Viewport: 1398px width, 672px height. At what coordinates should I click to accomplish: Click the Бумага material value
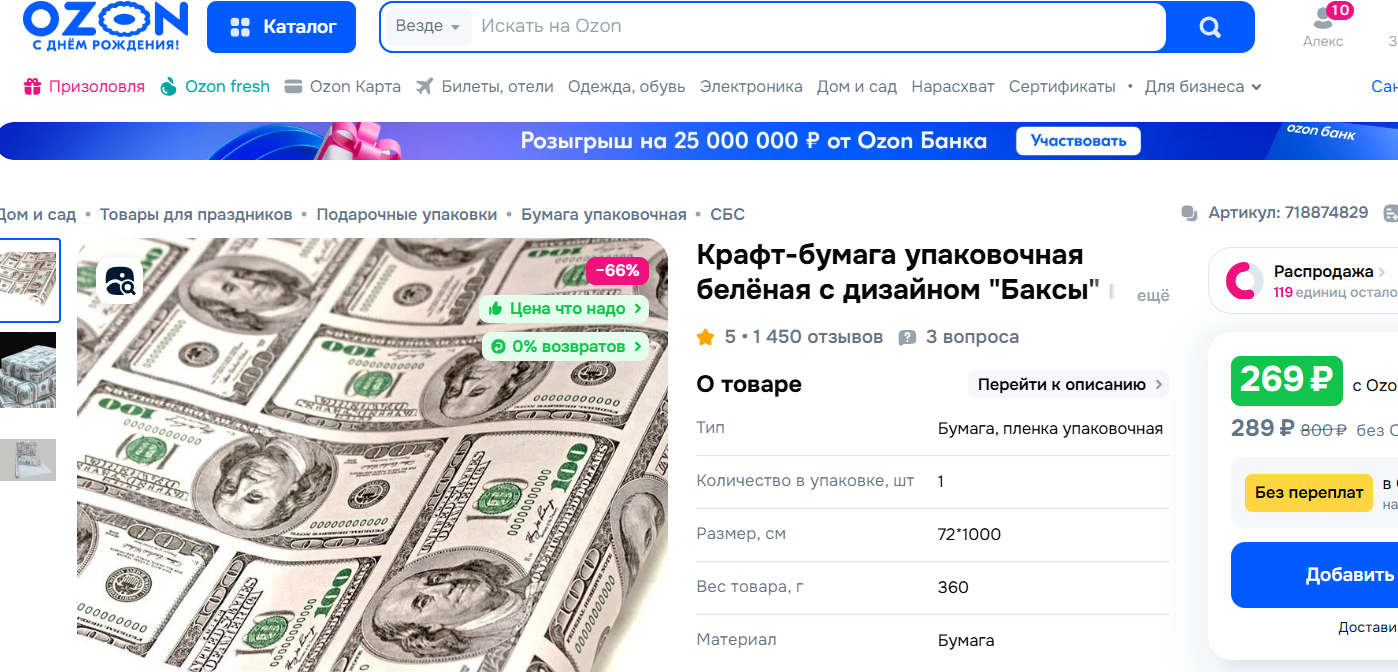click(966, 640)
